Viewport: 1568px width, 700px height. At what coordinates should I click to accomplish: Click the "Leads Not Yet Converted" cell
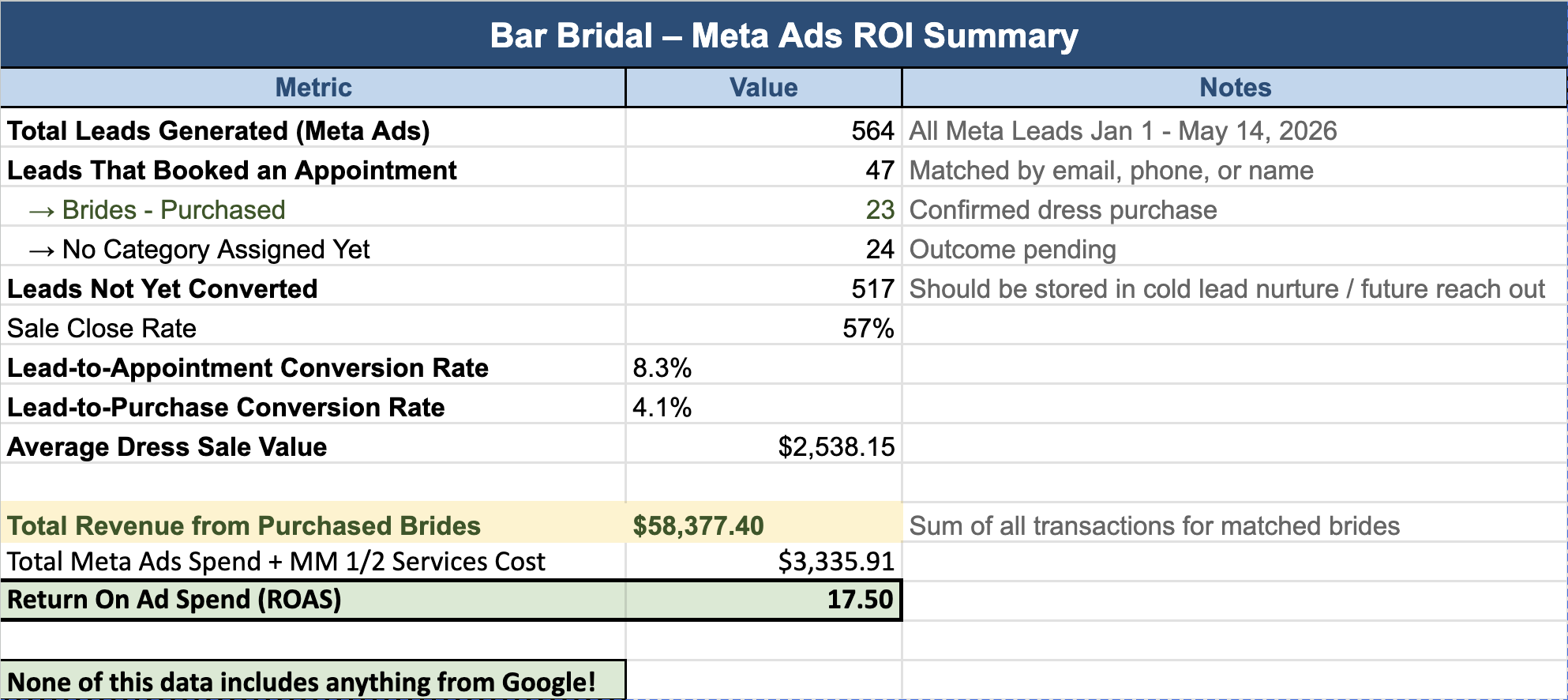point(313,285)
